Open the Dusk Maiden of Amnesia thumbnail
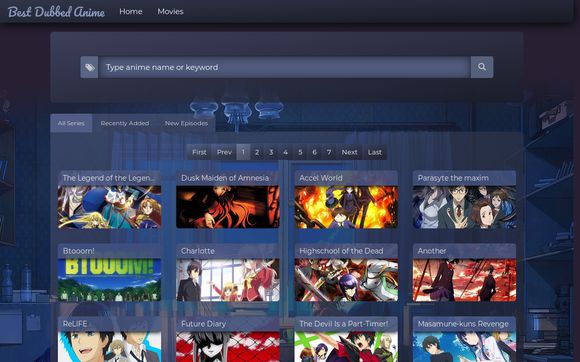The image size is (580, 362). click(227, 207)
